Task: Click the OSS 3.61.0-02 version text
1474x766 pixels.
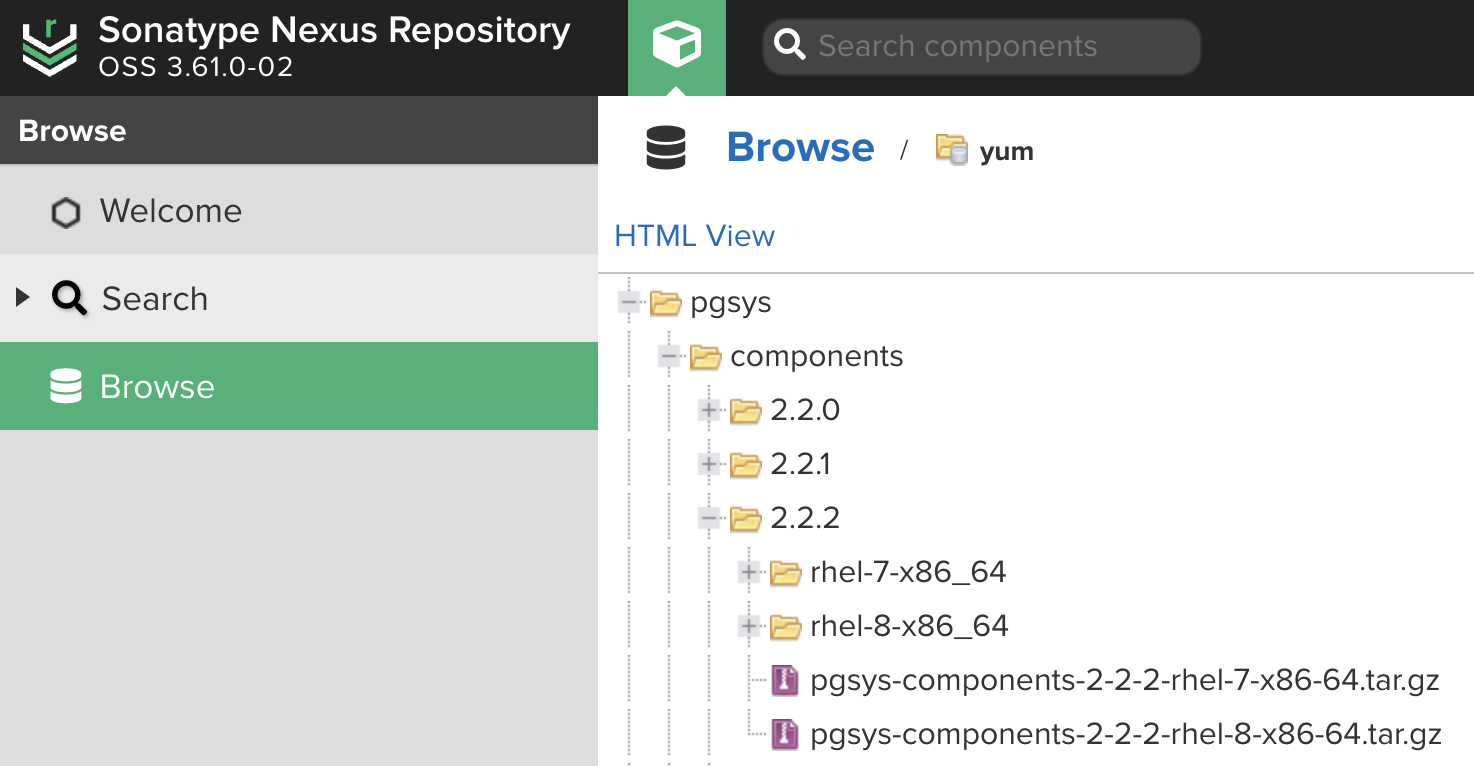Action: point(195,68)
